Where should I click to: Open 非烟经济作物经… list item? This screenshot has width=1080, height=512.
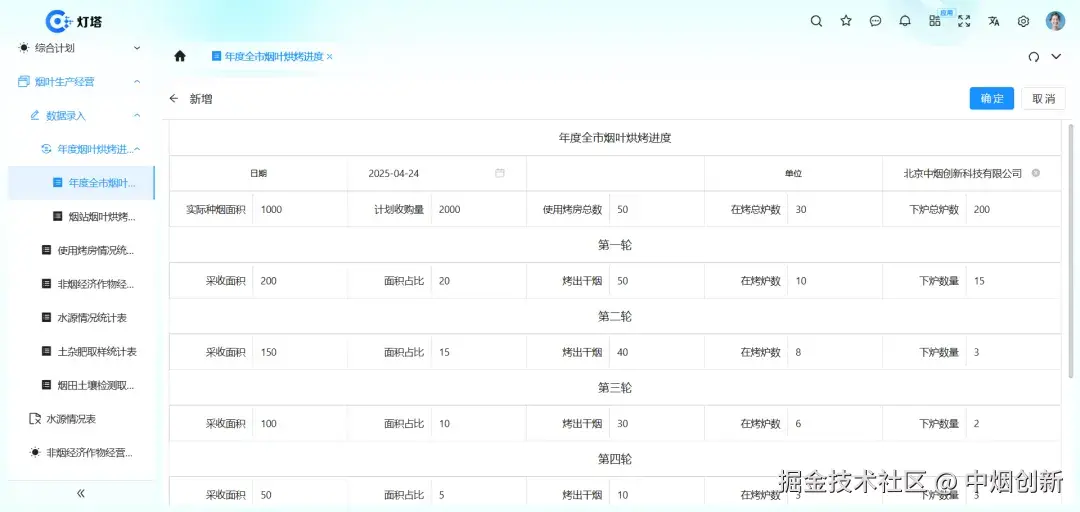coord(81,284)
